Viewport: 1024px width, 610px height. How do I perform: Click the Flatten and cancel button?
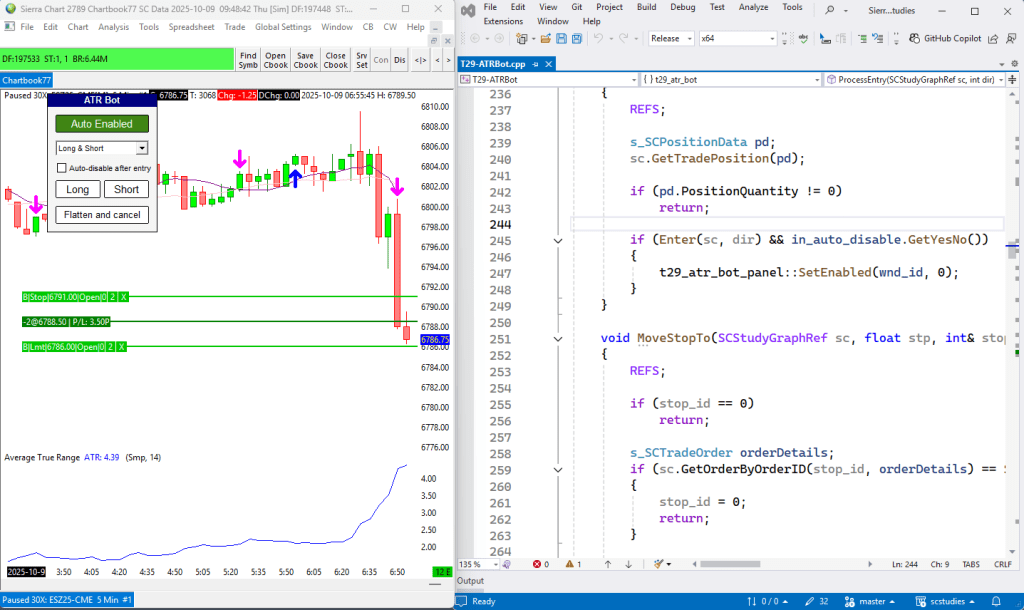point(101,215)
